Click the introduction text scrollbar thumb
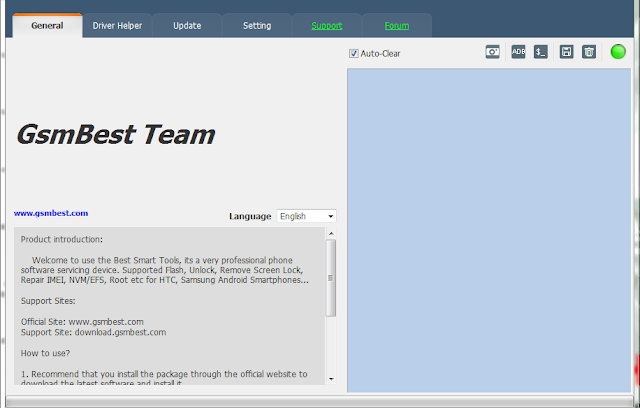This screenshot has height=408, width=640. [x=331, y=278]
